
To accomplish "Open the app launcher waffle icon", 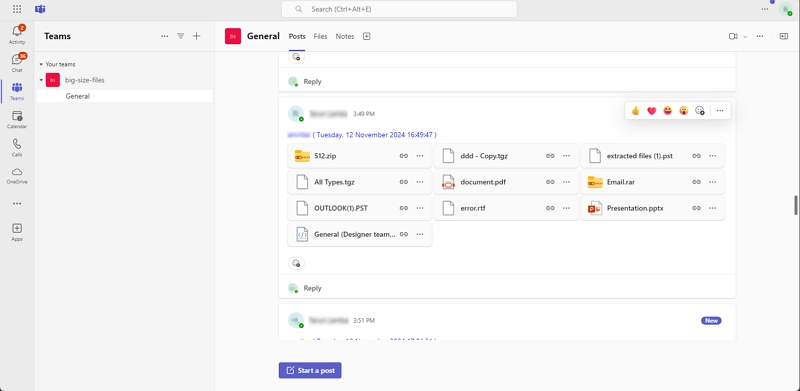I will pos(17,9).
